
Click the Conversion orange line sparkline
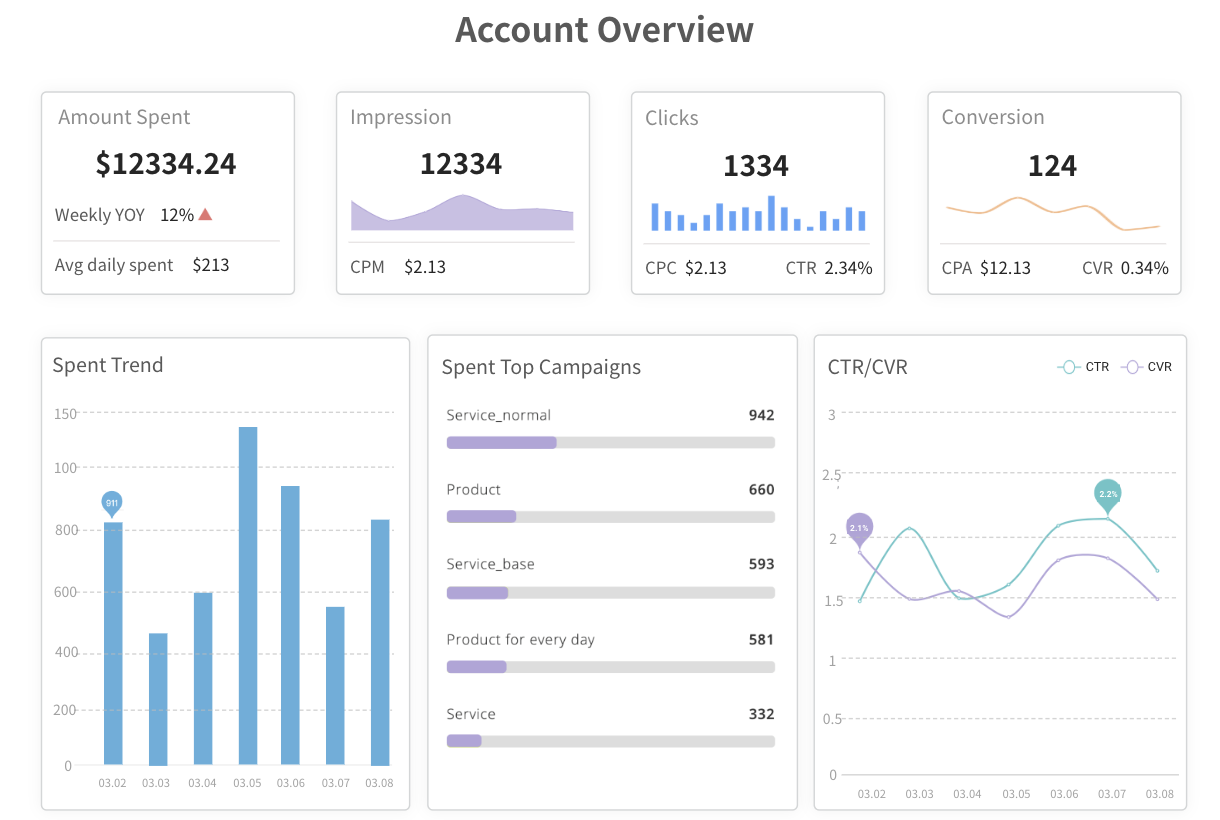1052,211
